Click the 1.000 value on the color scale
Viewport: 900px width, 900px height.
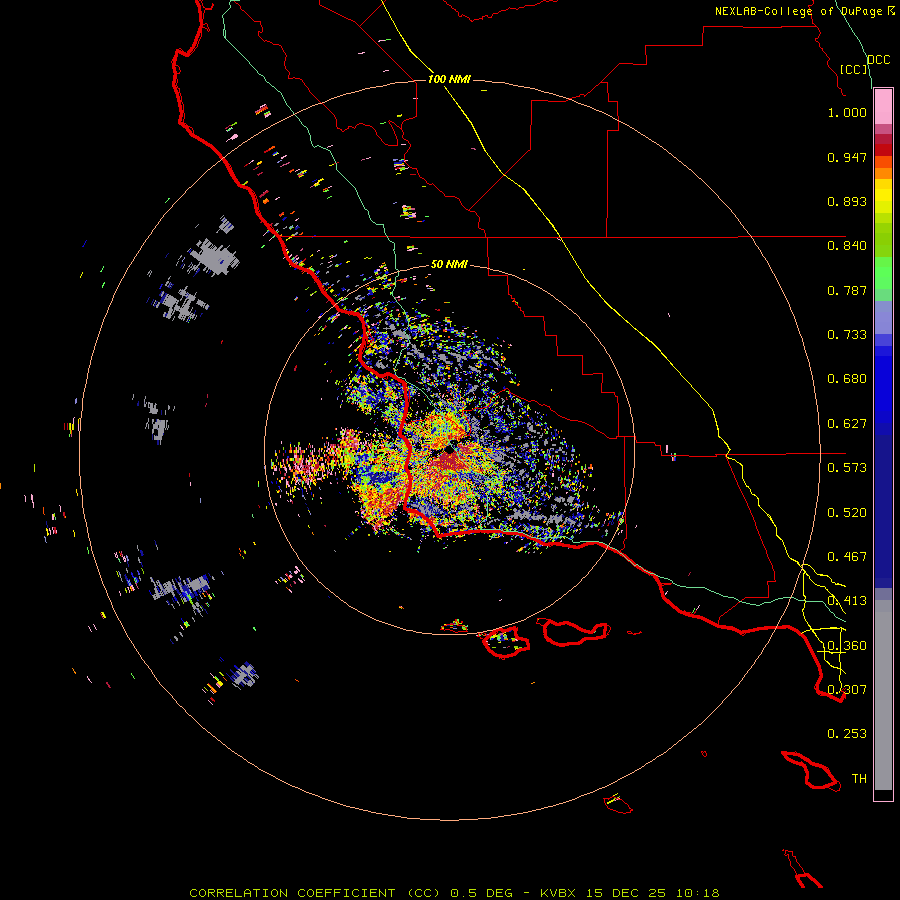point(847,112)
